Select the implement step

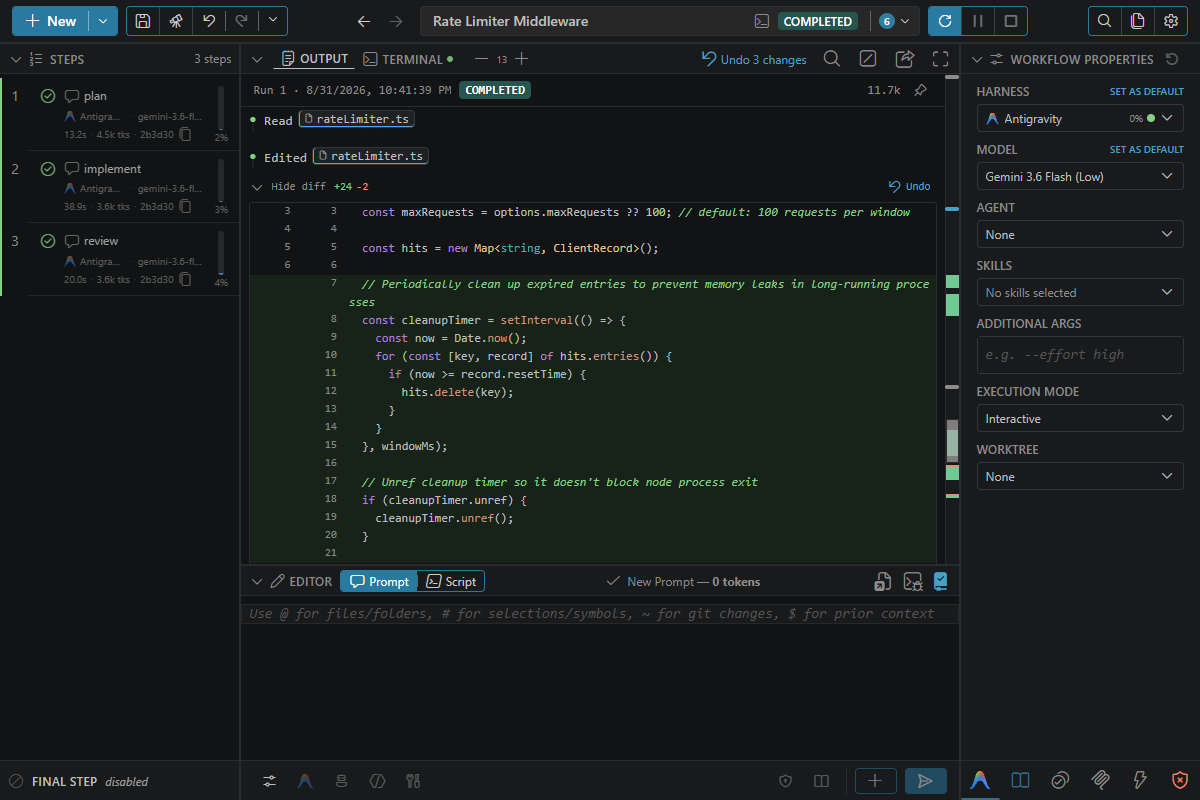[x=120, y=186]
